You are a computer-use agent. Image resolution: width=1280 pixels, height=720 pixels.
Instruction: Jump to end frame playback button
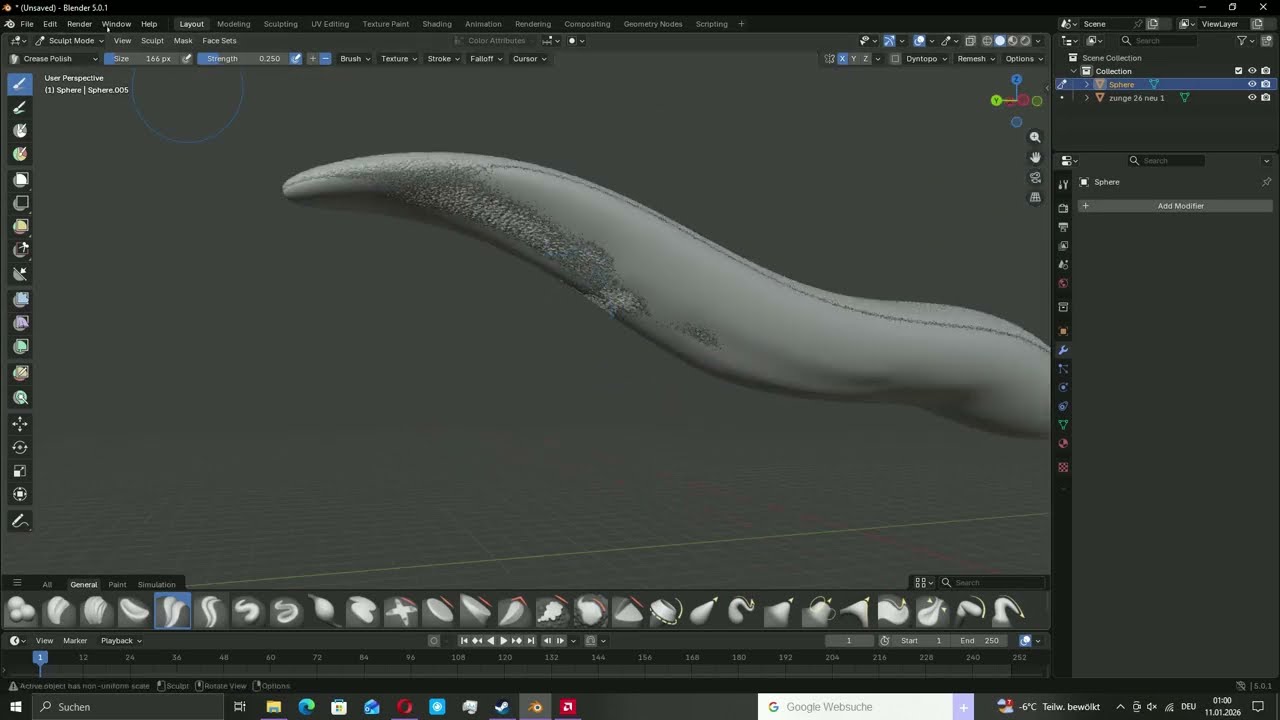pos(530,641)
